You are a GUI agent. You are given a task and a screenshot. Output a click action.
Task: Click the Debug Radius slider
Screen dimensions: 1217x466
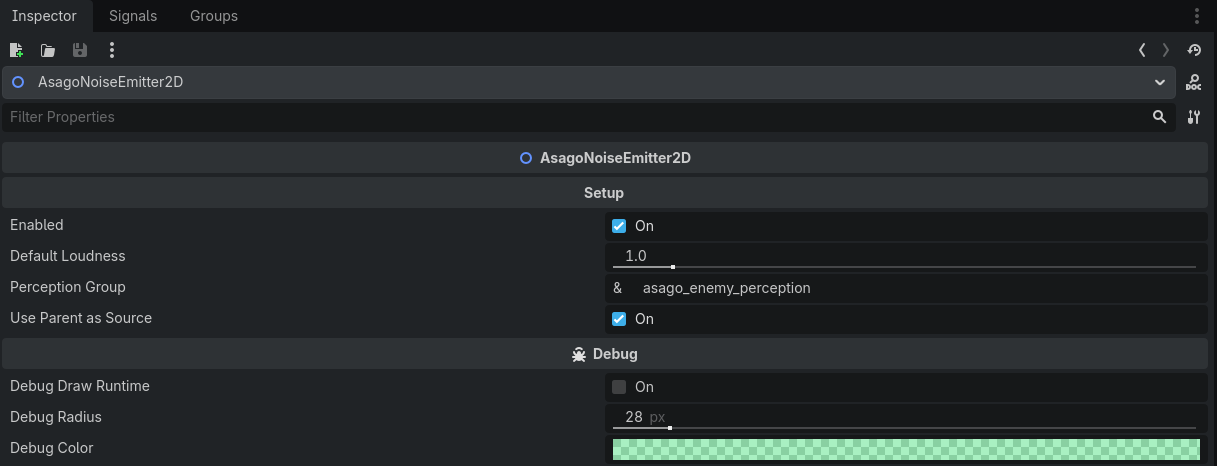(904, 428)
